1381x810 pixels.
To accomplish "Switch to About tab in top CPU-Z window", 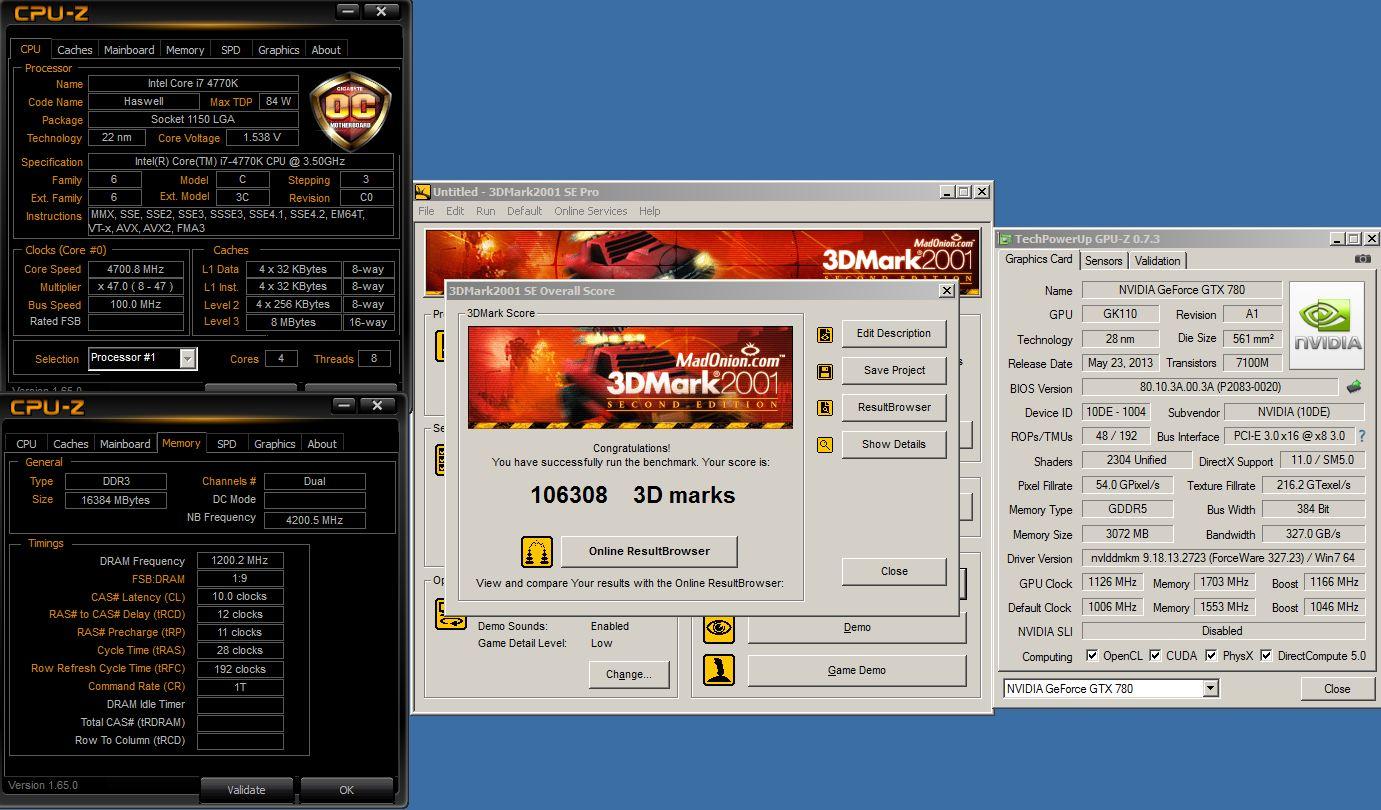I will (x=326, y=50).
